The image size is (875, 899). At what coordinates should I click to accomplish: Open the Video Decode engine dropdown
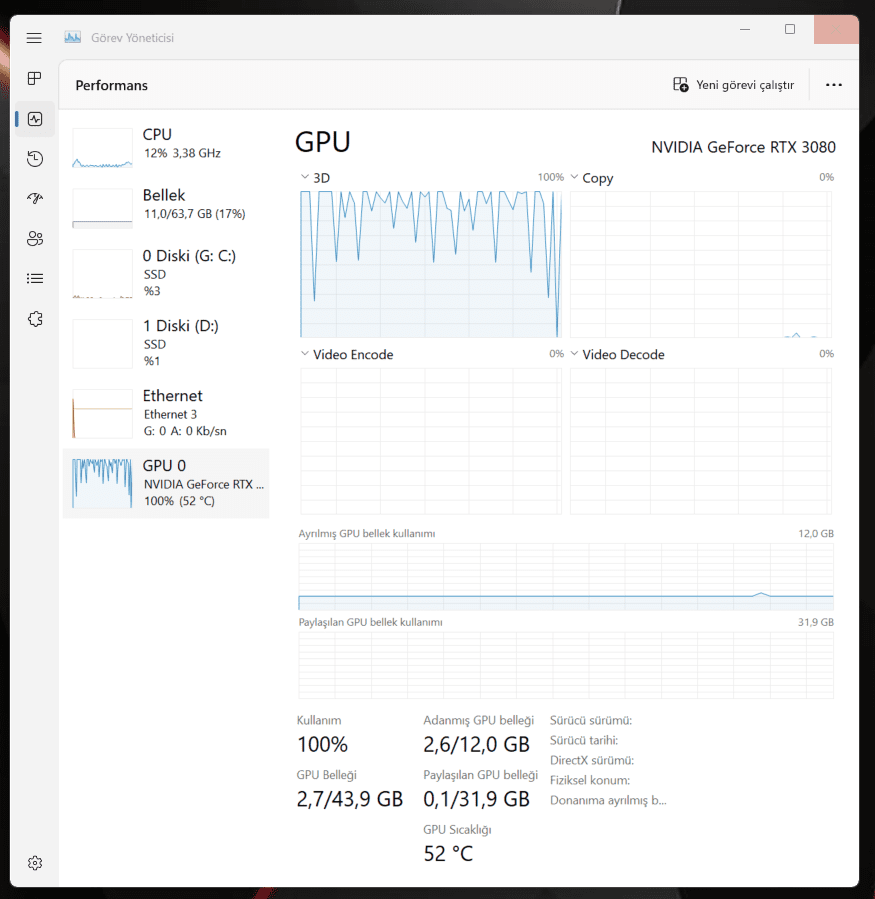pos(574,355)
